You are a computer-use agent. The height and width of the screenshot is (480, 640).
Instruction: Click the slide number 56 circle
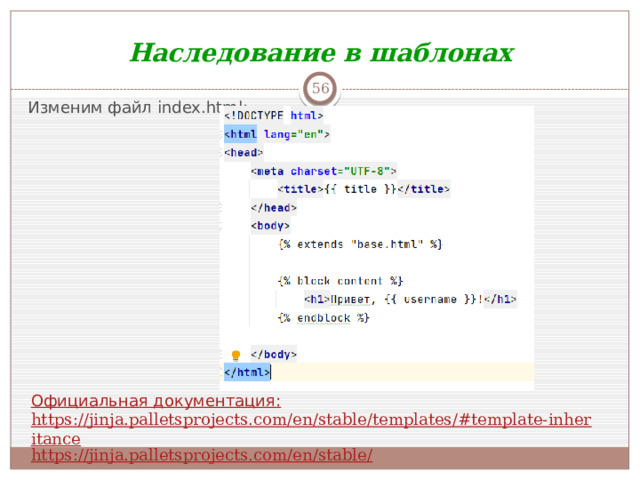click(x=320, y=88)
